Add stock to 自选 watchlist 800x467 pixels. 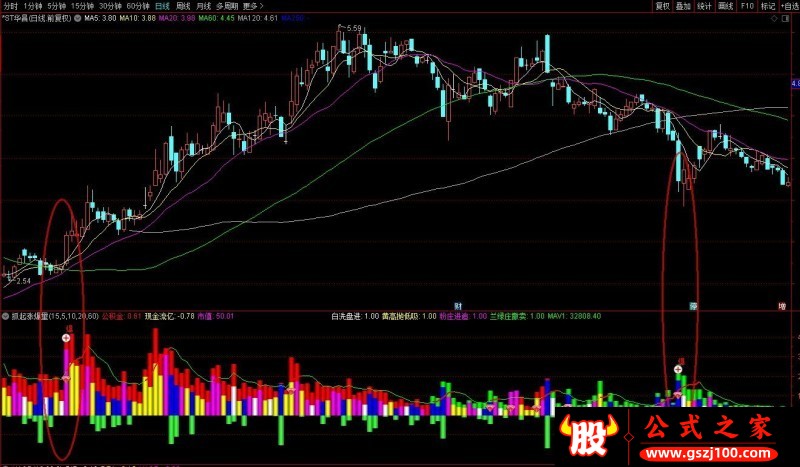coord(790,6)
